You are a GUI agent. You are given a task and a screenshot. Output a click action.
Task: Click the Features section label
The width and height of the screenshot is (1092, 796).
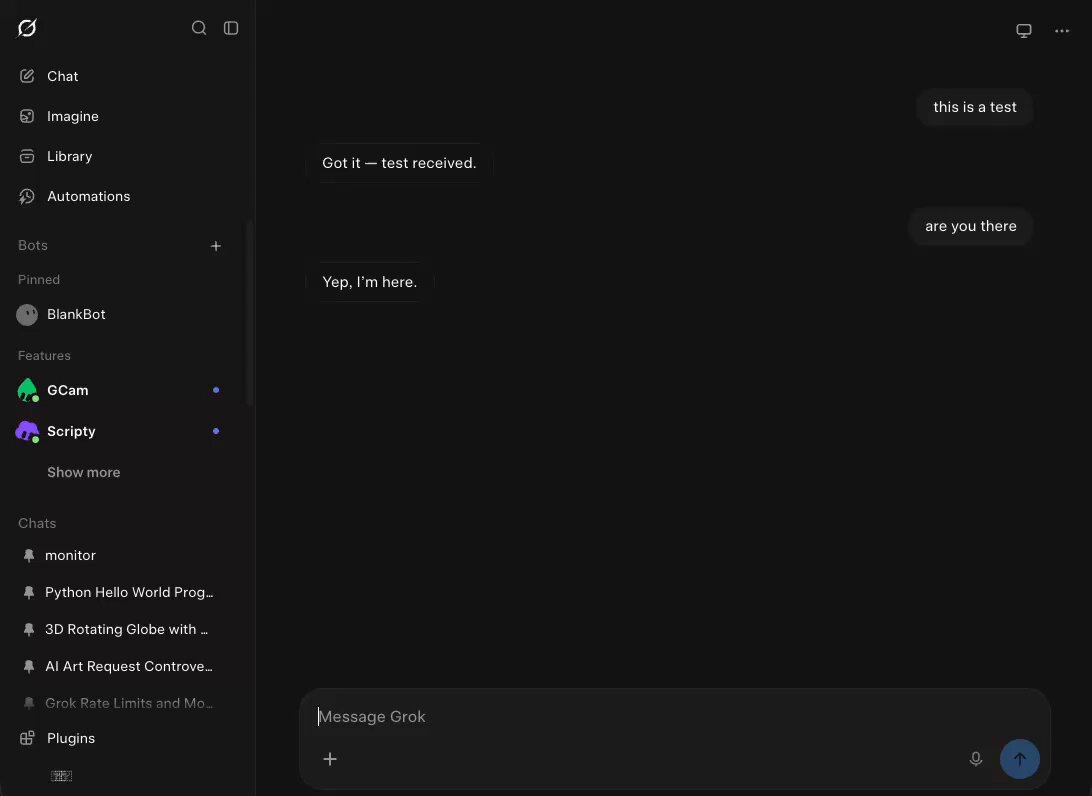44,355
